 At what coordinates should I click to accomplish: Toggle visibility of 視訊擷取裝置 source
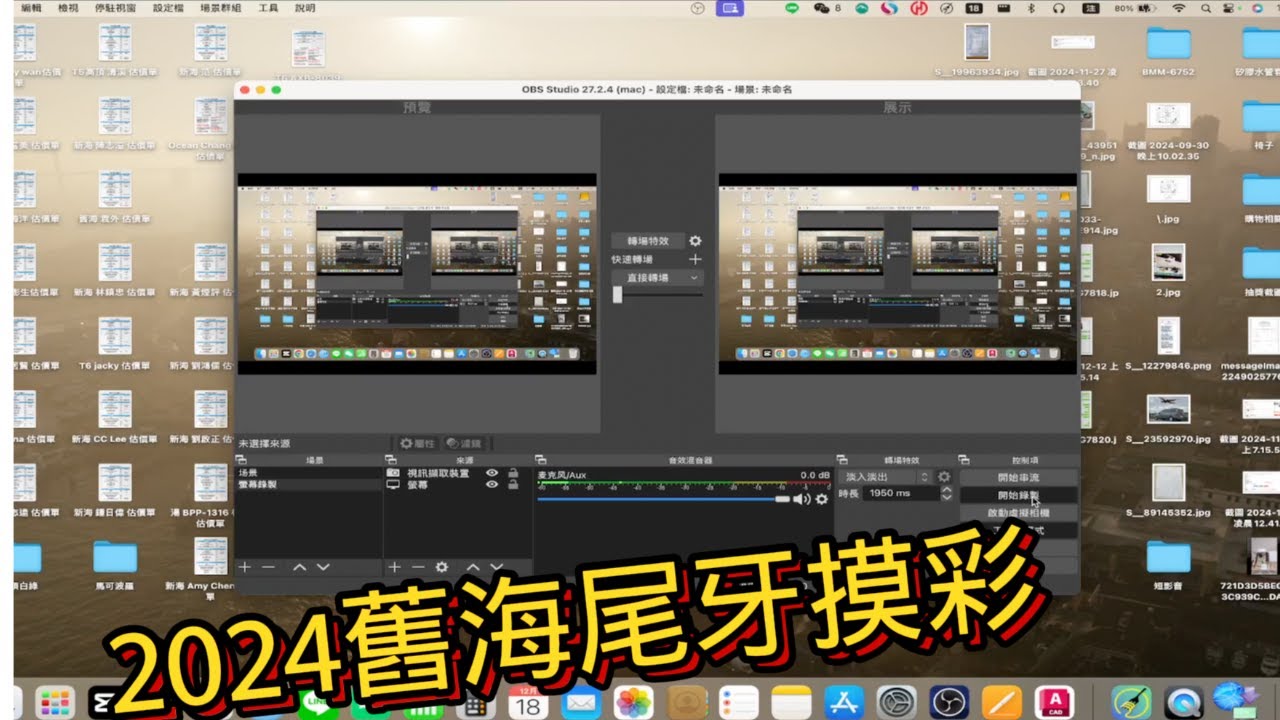point(492,472)
